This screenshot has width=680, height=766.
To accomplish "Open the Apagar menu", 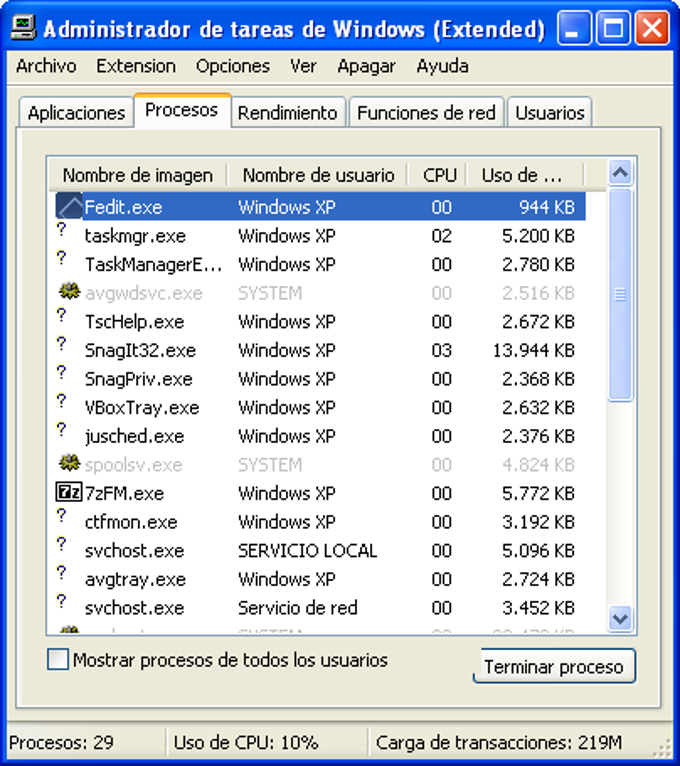I will pyautogui.click(x=366, y=66).
